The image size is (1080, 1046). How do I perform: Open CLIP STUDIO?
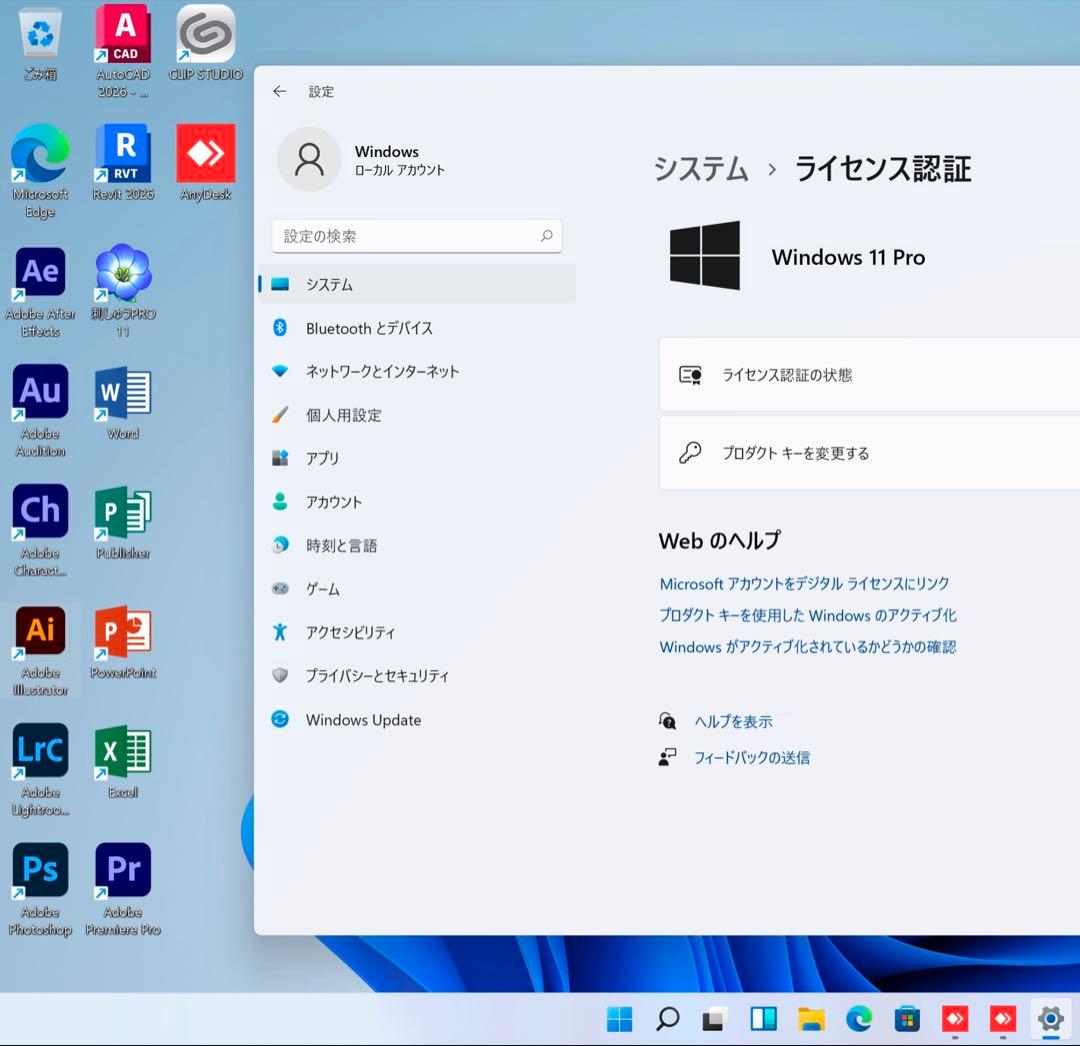(x=205, y=32)
